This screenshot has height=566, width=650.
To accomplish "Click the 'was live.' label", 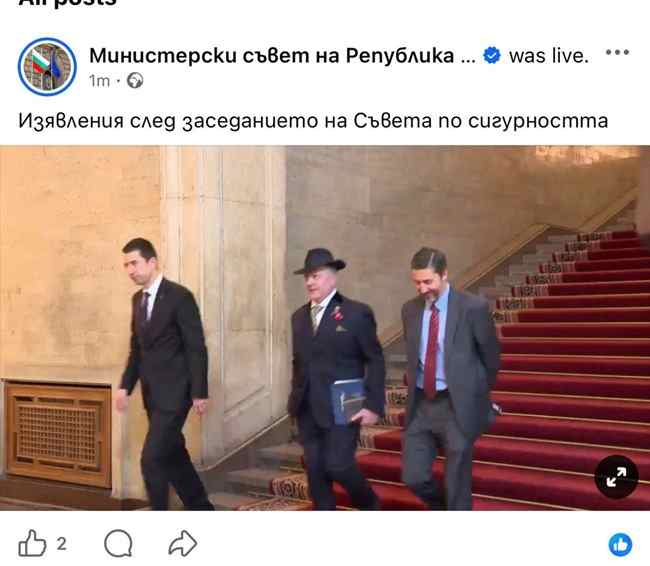I will coord(548,56).
